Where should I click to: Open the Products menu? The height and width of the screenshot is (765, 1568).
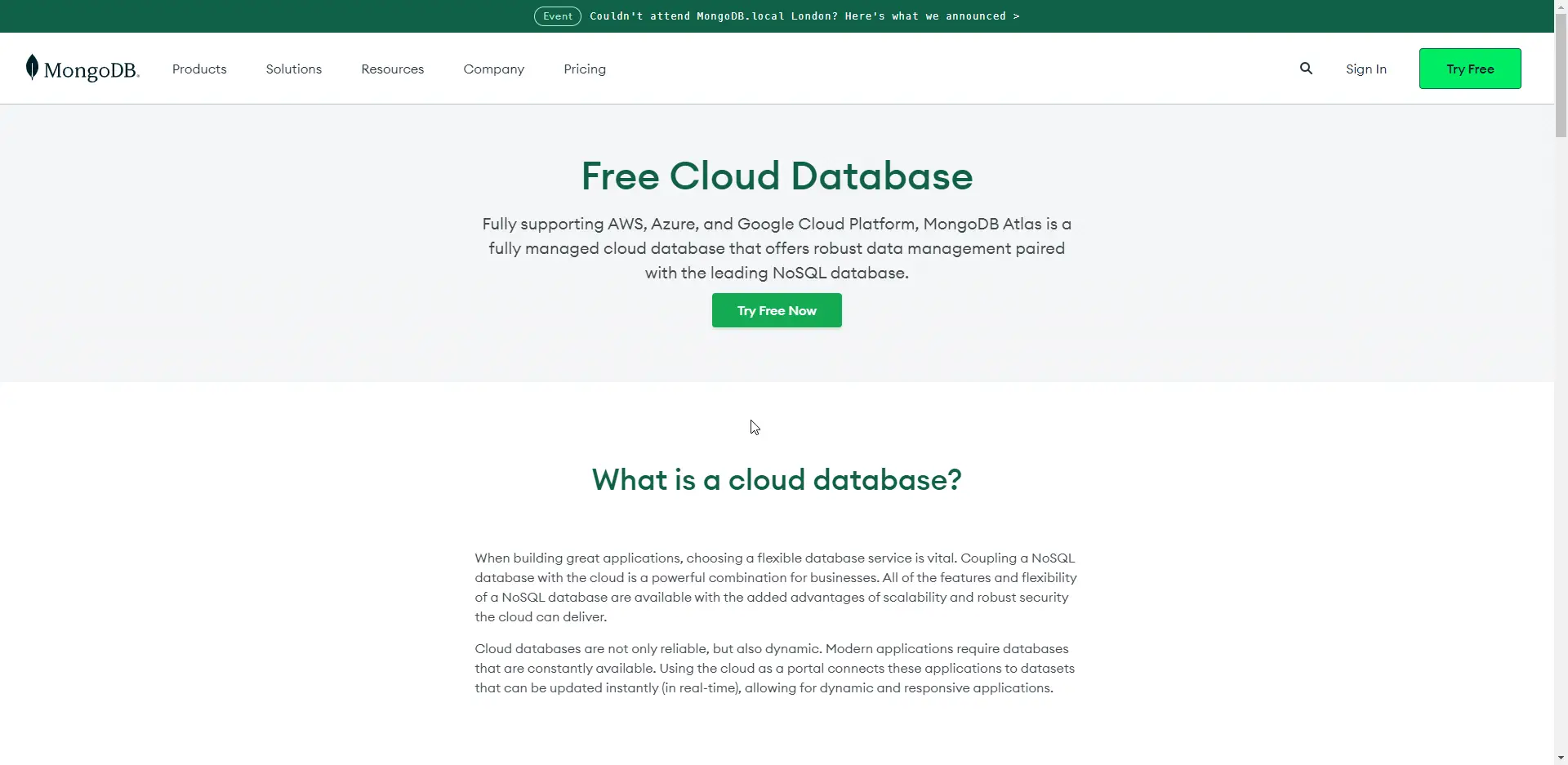[199, 69]
